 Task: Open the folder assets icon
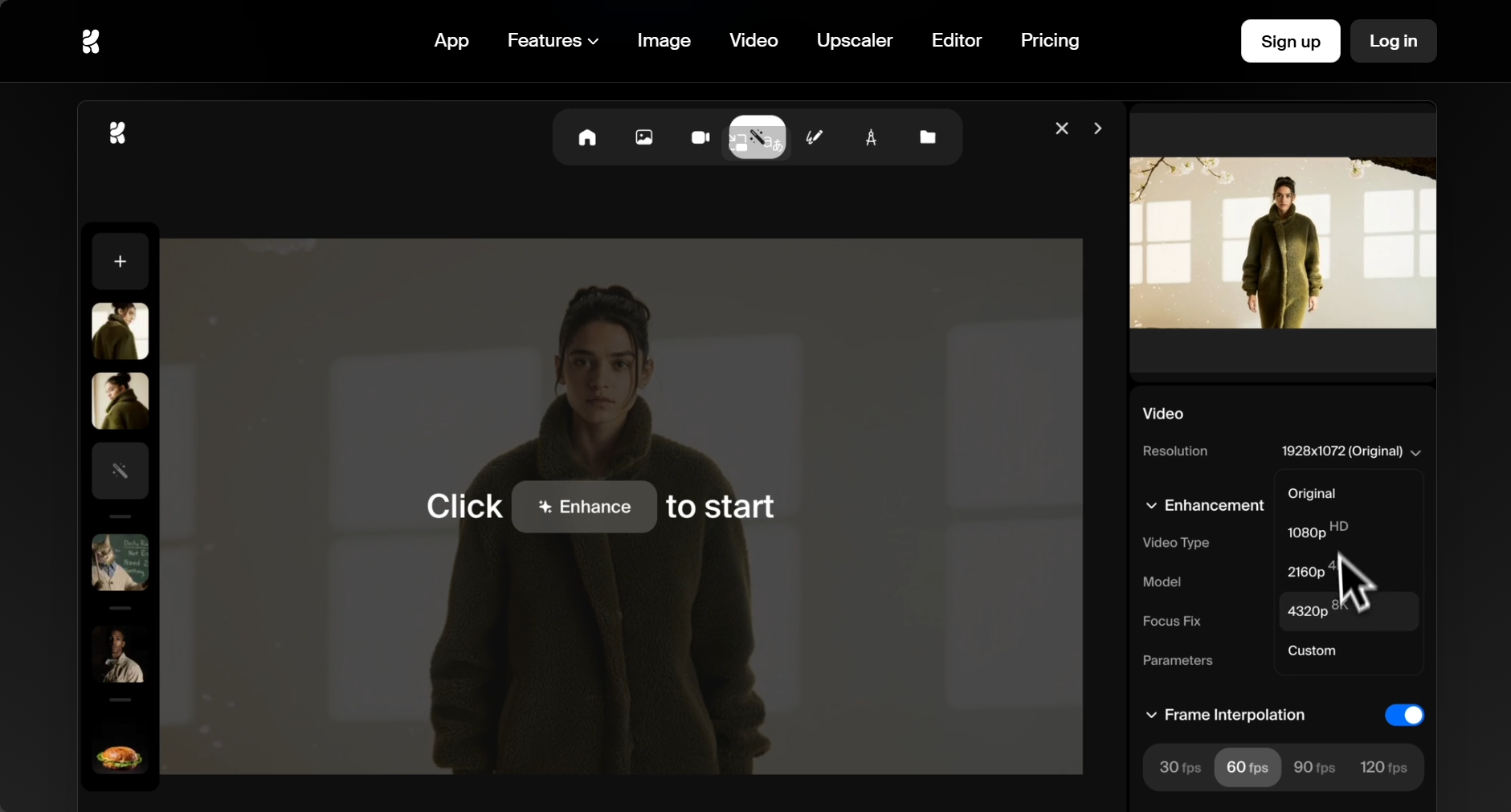pos(928,137)
